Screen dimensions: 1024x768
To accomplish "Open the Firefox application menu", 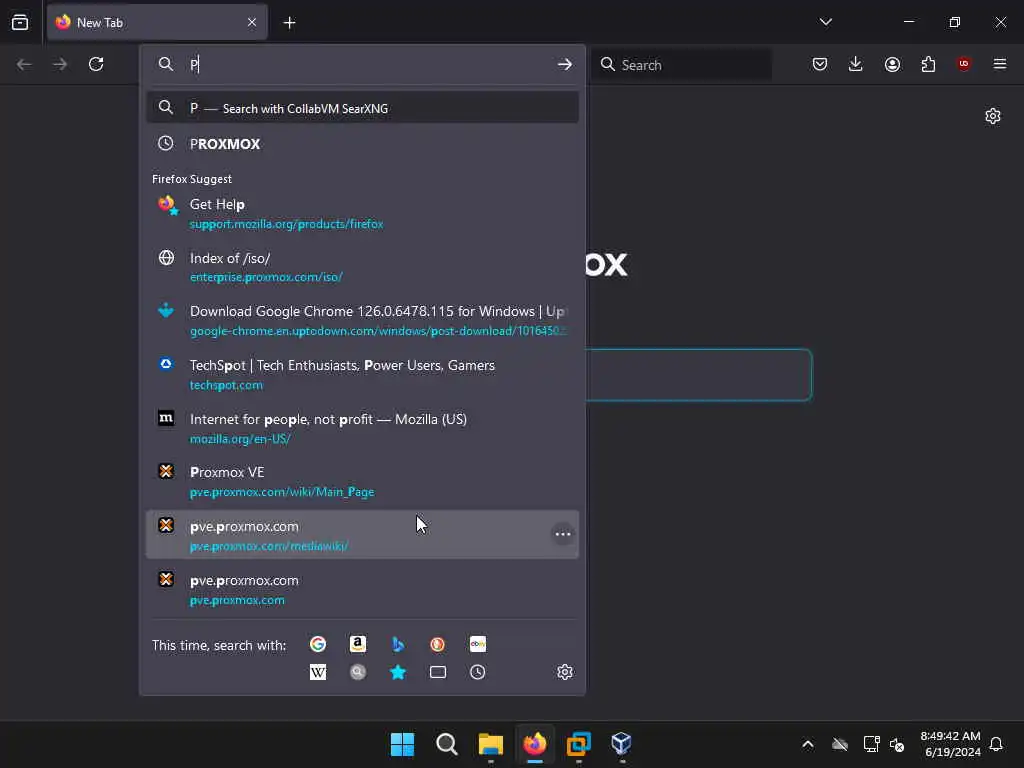I will coord(999,64).
